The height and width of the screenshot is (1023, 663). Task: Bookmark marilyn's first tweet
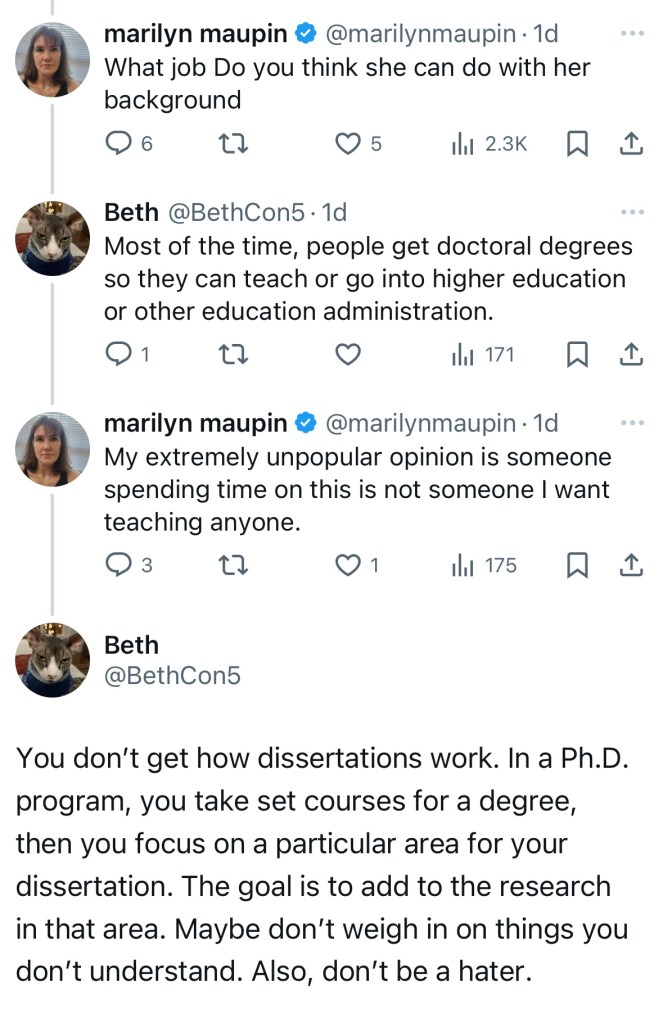point(577,144)
